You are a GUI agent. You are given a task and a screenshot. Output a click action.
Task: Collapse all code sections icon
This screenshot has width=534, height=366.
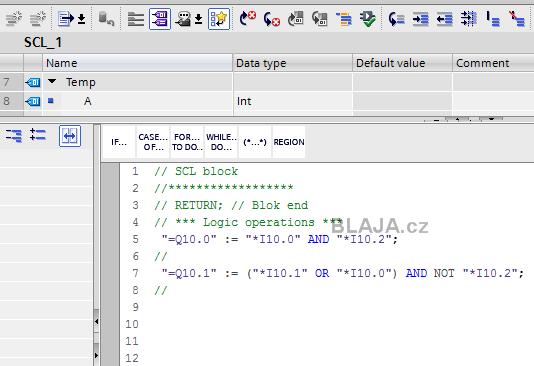(14, 135)
